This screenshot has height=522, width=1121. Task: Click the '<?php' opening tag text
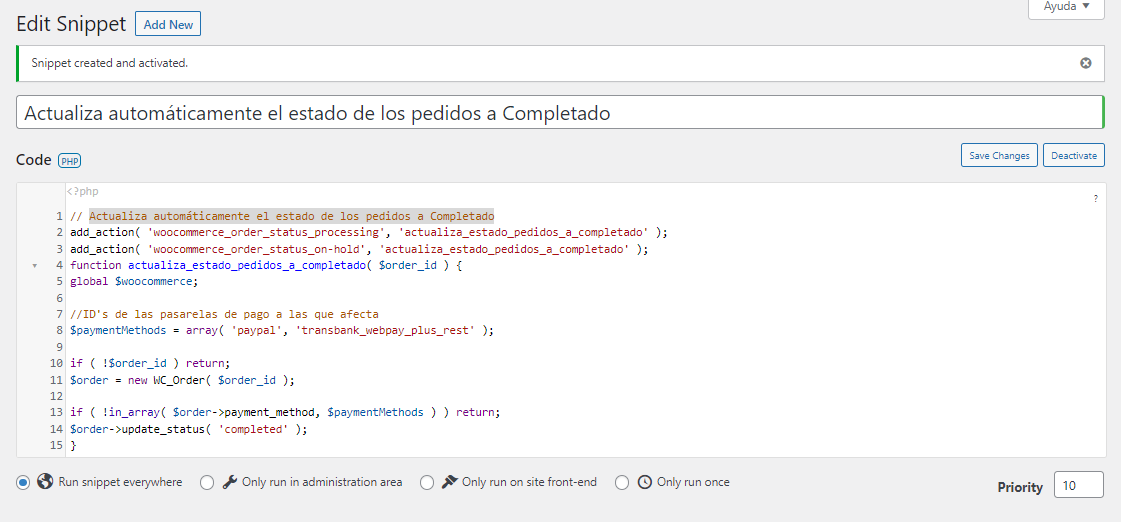point(83,192)
